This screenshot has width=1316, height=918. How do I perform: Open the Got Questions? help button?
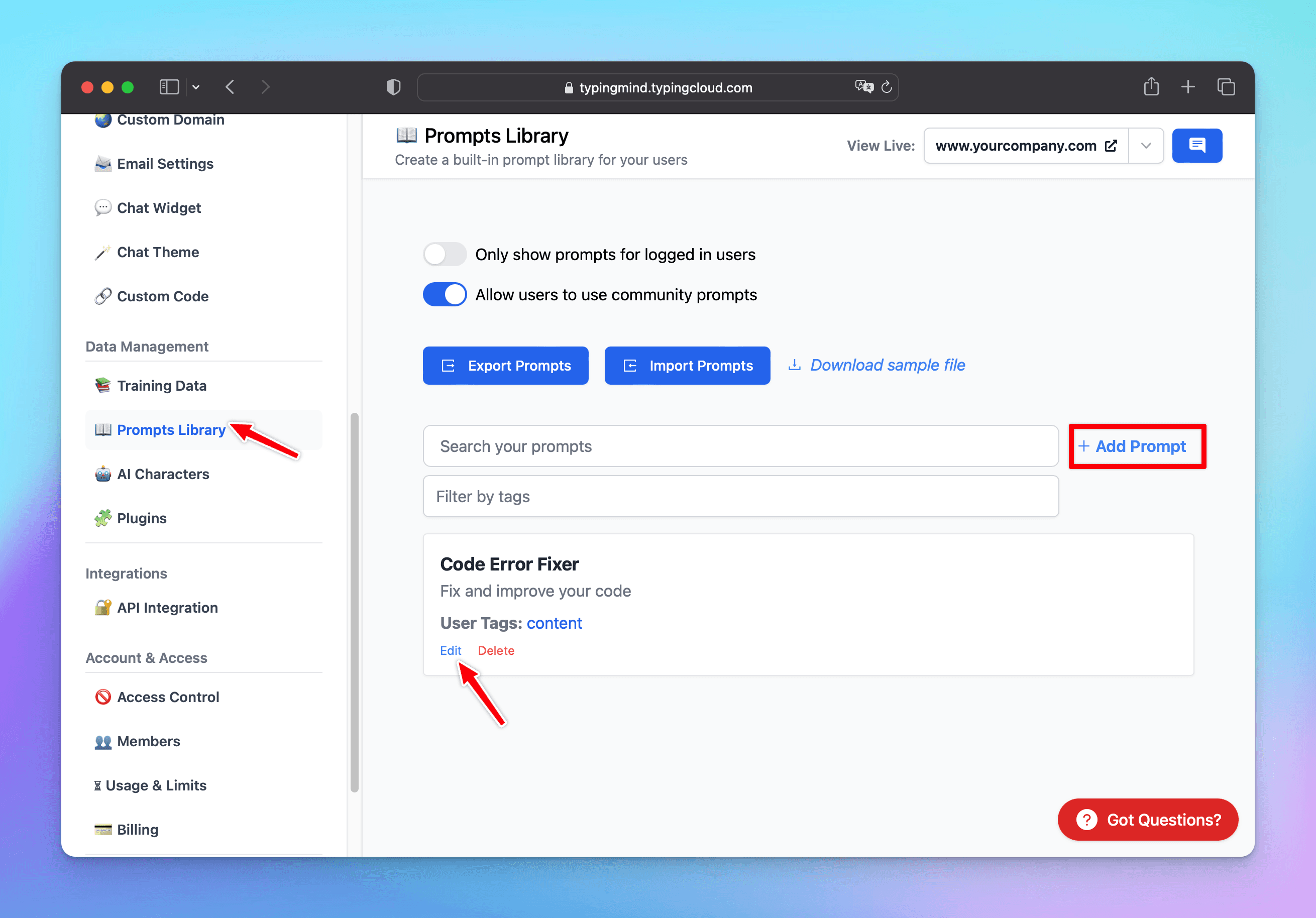pos(1148,820)
